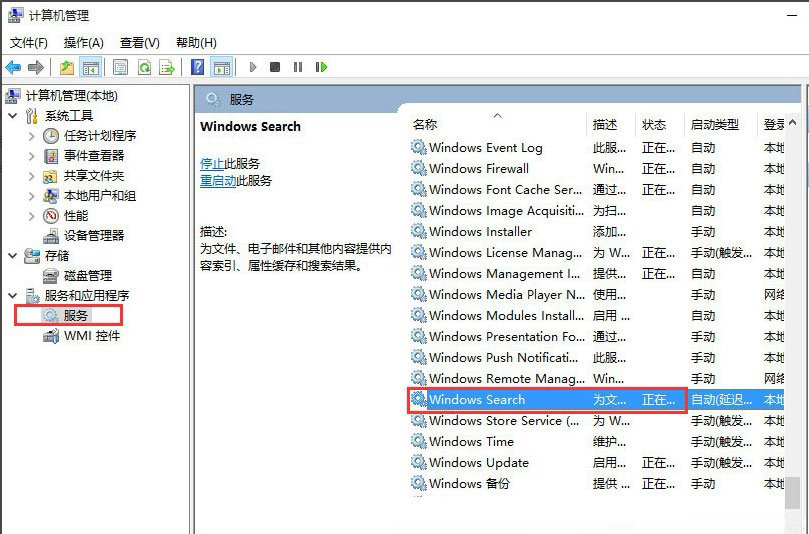Viewport: 809px width, 534px height.
Task: Select 共享文件夹 in the tree
Action: coord(94,176)
